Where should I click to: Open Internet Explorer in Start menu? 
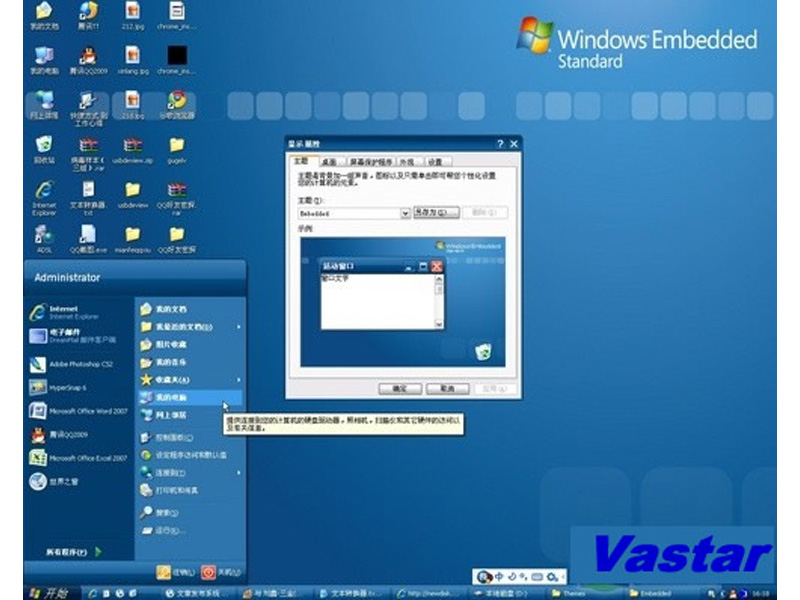[64, 312]
